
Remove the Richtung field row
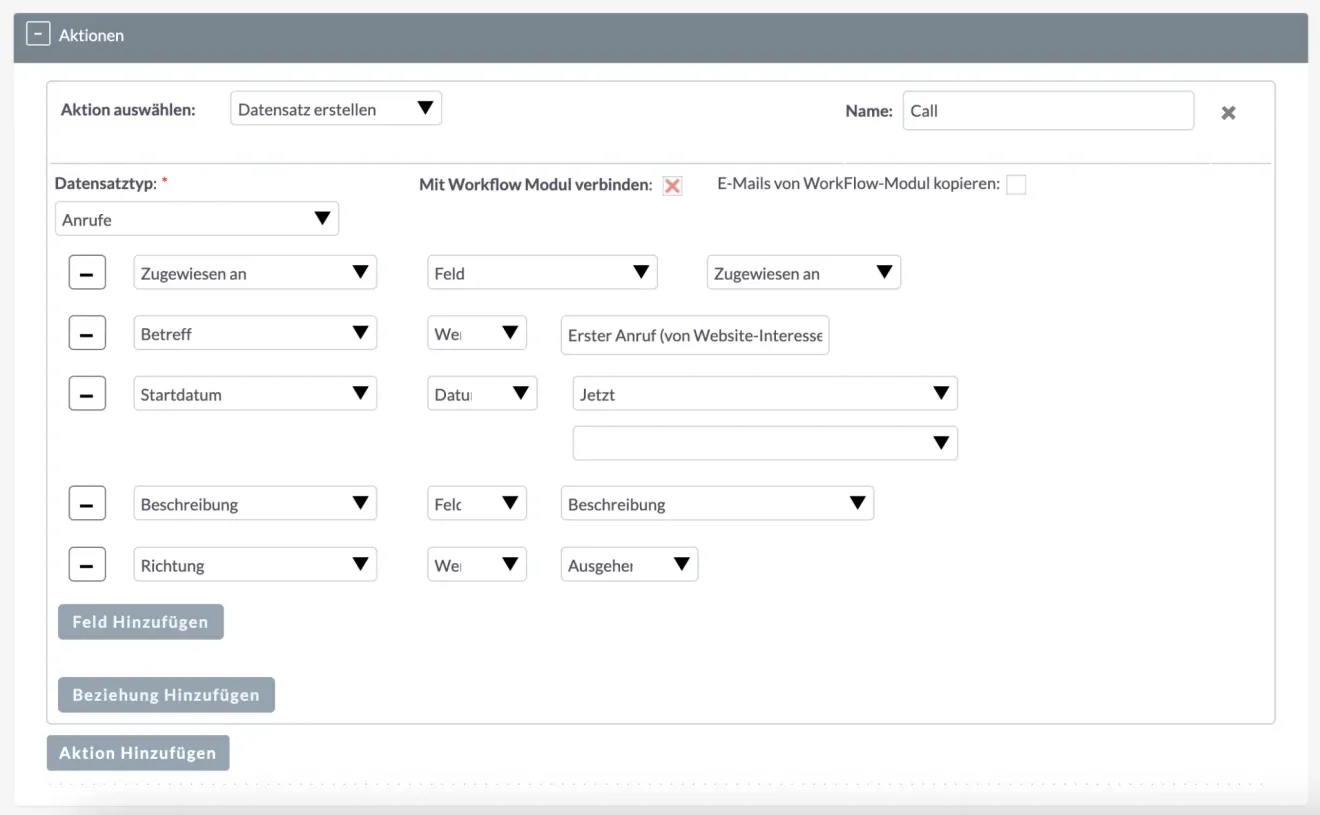pos(87,565)
